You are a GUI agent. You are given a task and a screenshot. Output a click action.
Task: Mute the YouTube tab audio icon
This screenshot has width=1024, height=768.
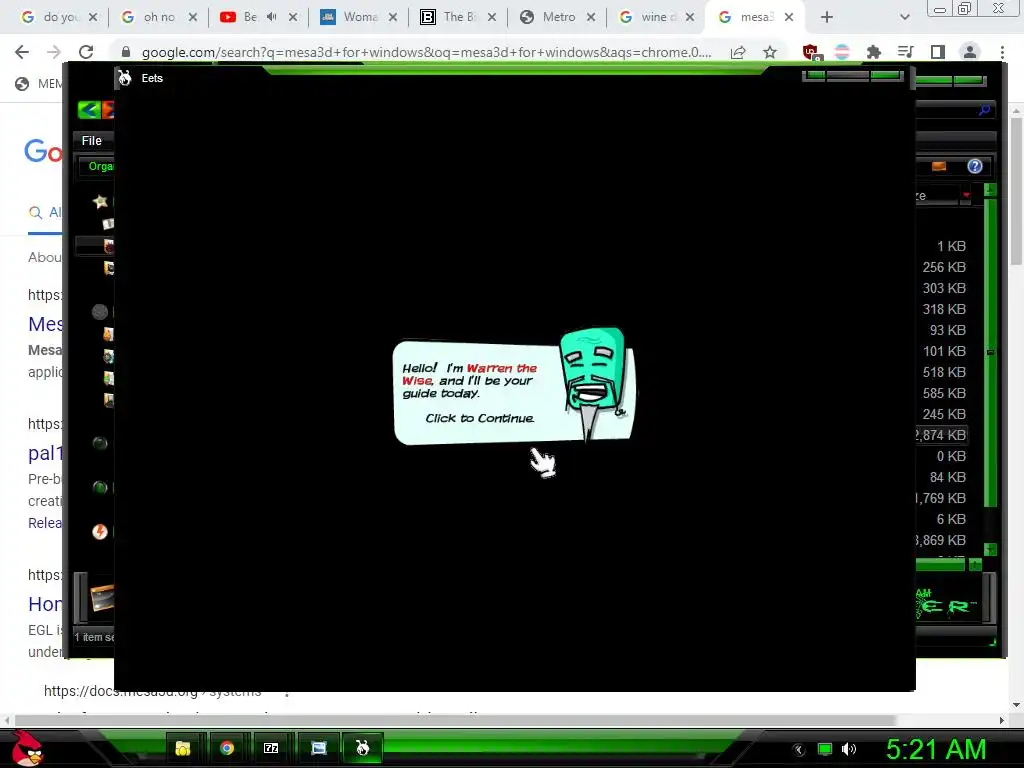[x=272, y=17]
